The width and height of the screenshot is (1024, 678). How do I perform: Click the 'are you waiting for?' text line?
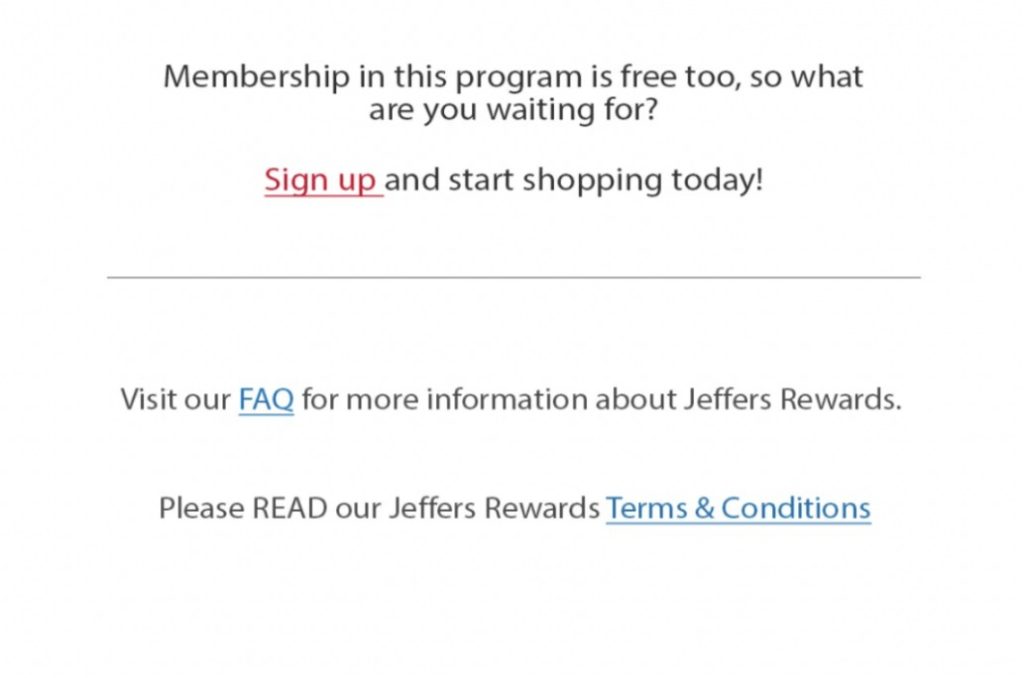(513, 109)
